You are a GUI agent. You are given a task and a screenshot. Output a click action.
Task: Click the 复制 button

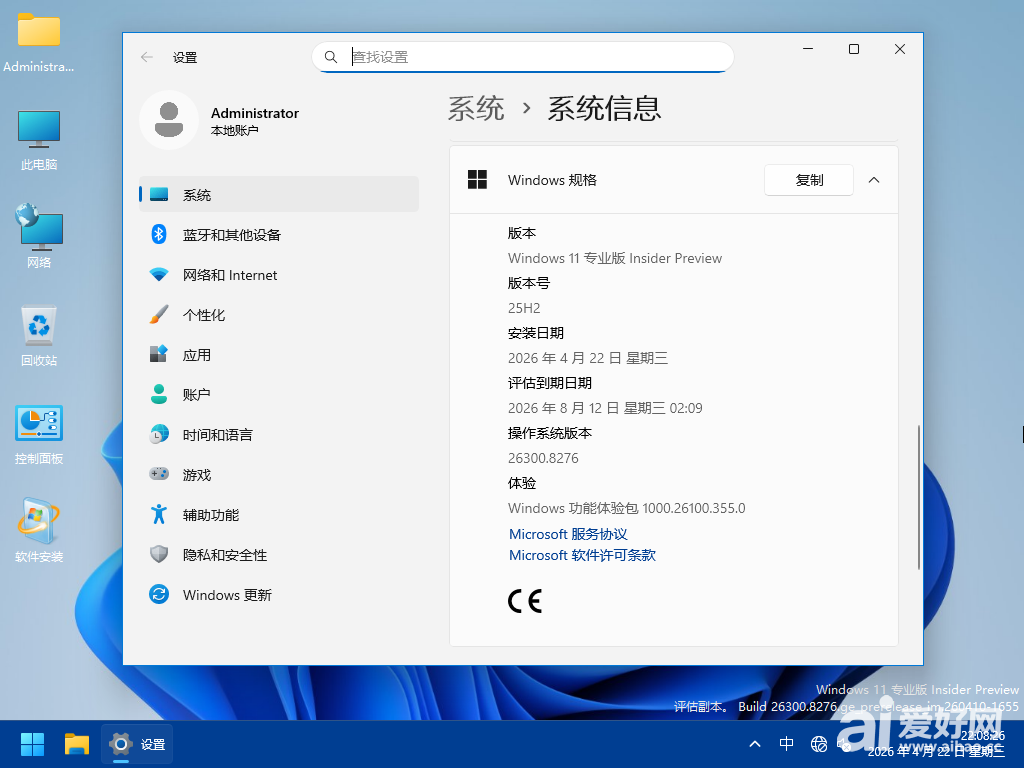click(x=808, y=180)
